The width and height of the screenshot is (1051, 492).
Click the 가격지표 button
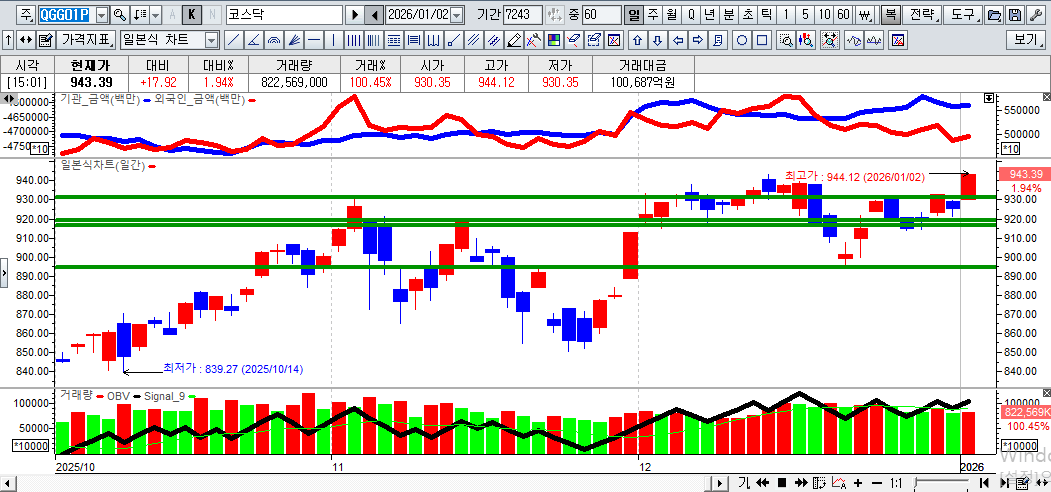click(85, 40)
